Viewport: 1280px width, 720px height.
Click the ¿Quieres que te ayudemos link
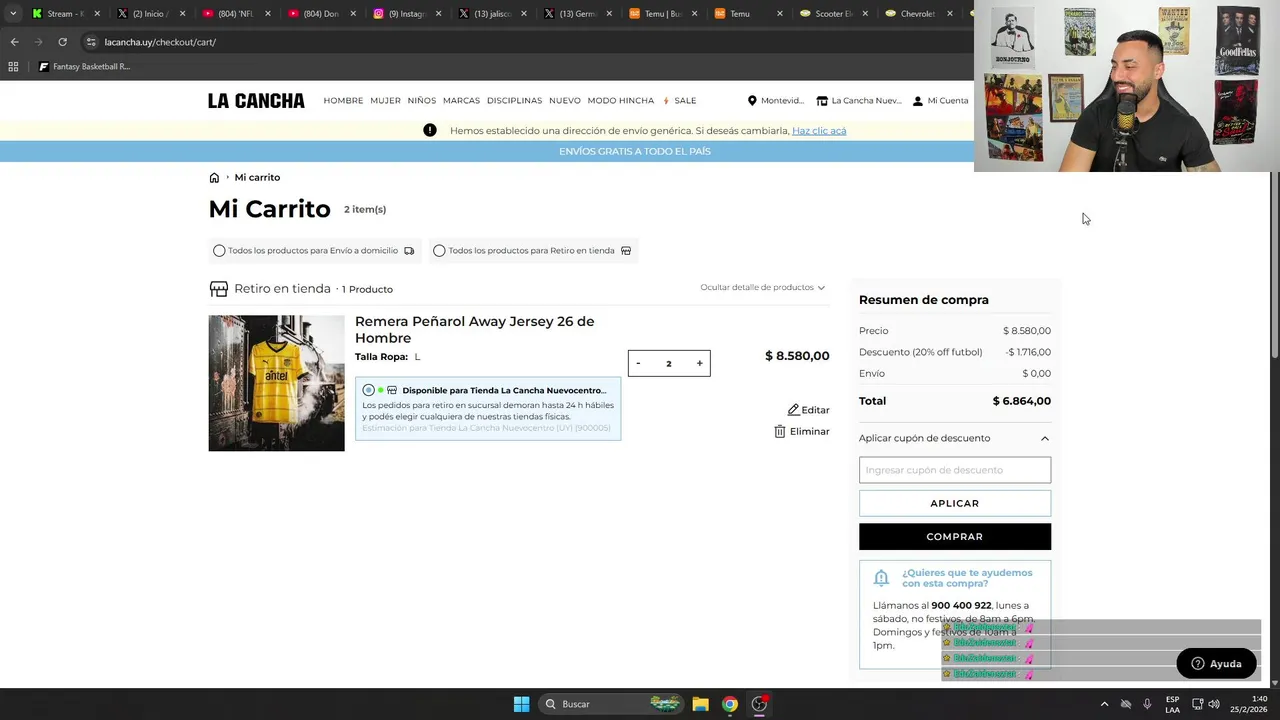[967, 578]
